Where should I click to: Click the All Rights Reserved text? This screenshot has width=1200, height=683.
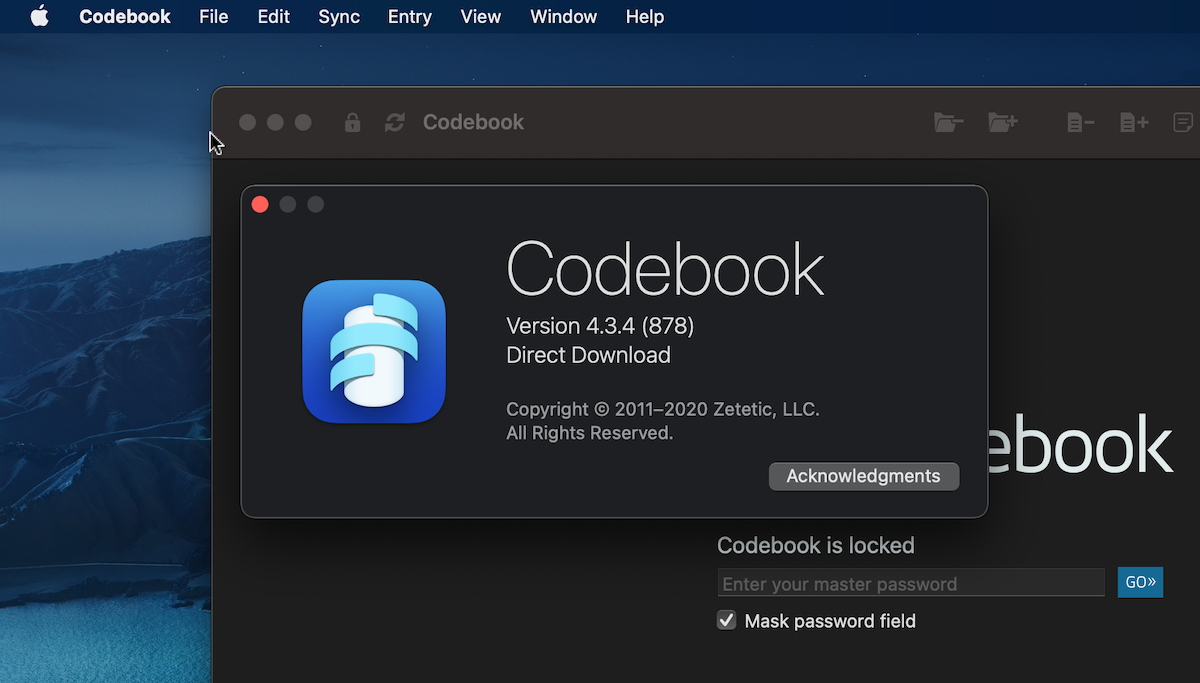coord(590,433)
